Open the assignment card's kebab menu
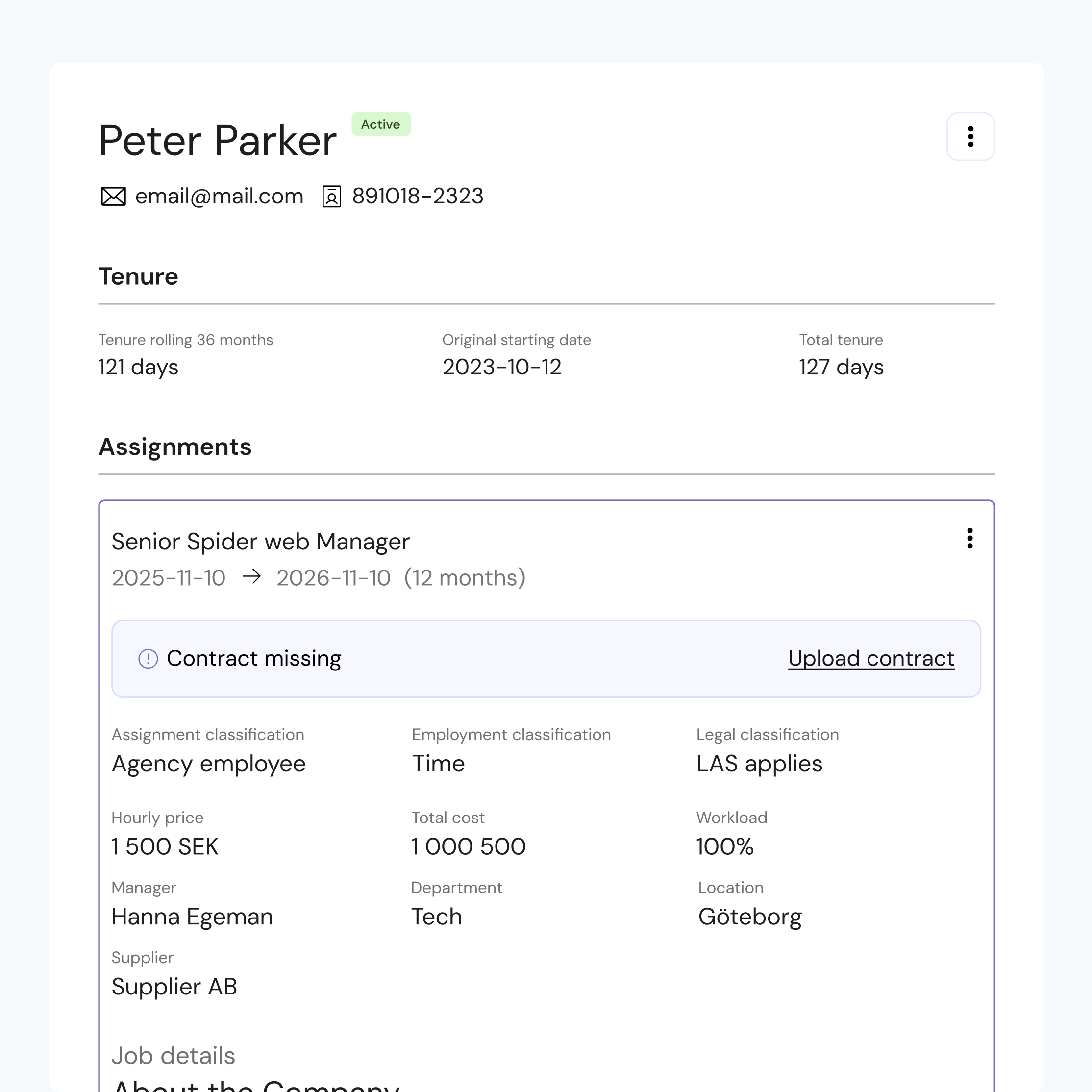The height and width of the screenshot is (1092, 1092). tap(970, 539)
